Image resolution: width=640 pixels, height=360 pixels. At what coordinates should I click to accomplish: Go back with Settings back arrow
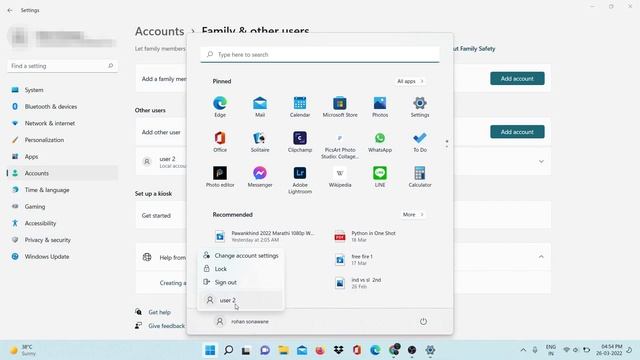click(x=10, y=10)
